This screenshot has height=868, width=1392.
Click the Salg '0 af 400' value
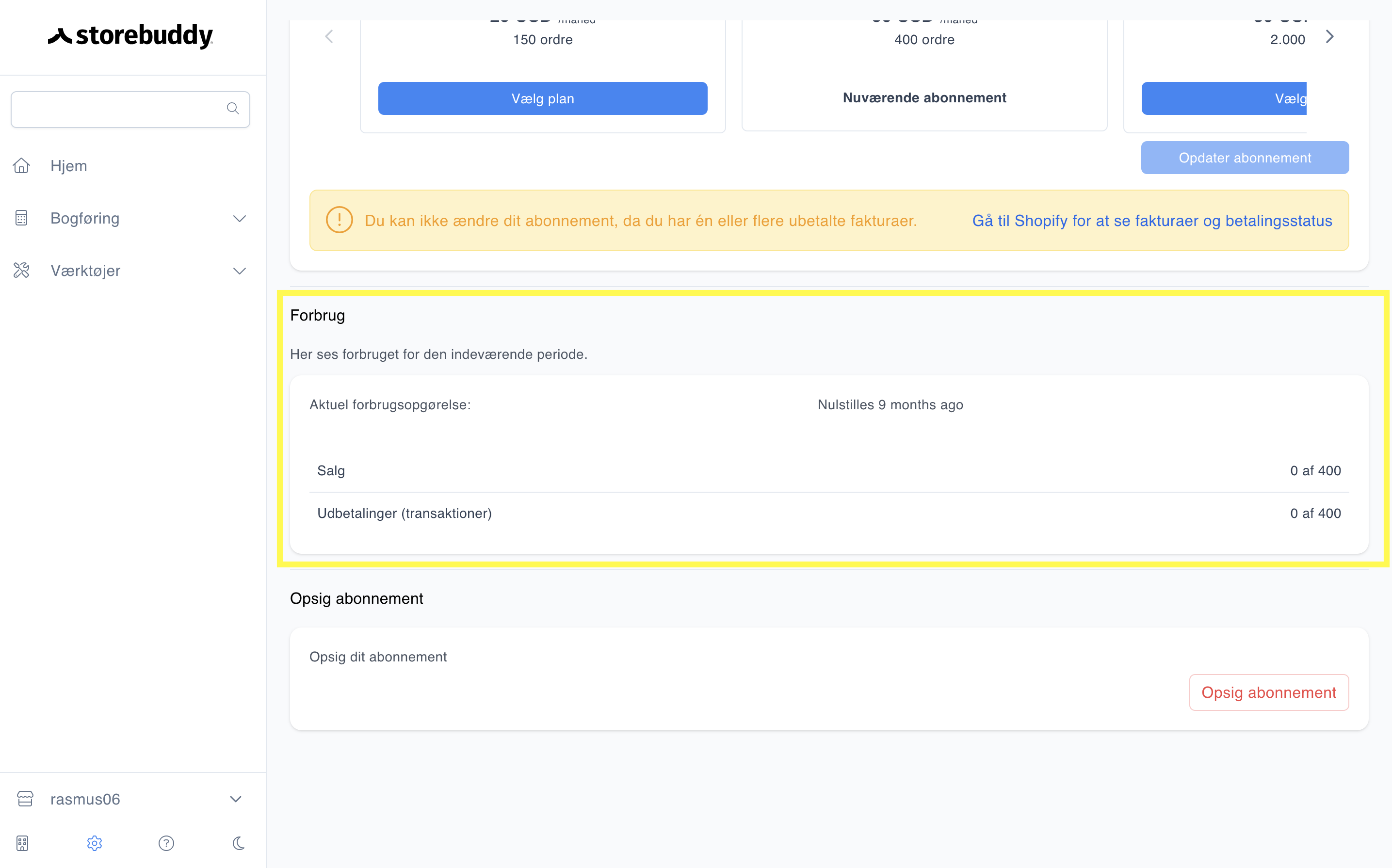click(x=1315, y=471)
